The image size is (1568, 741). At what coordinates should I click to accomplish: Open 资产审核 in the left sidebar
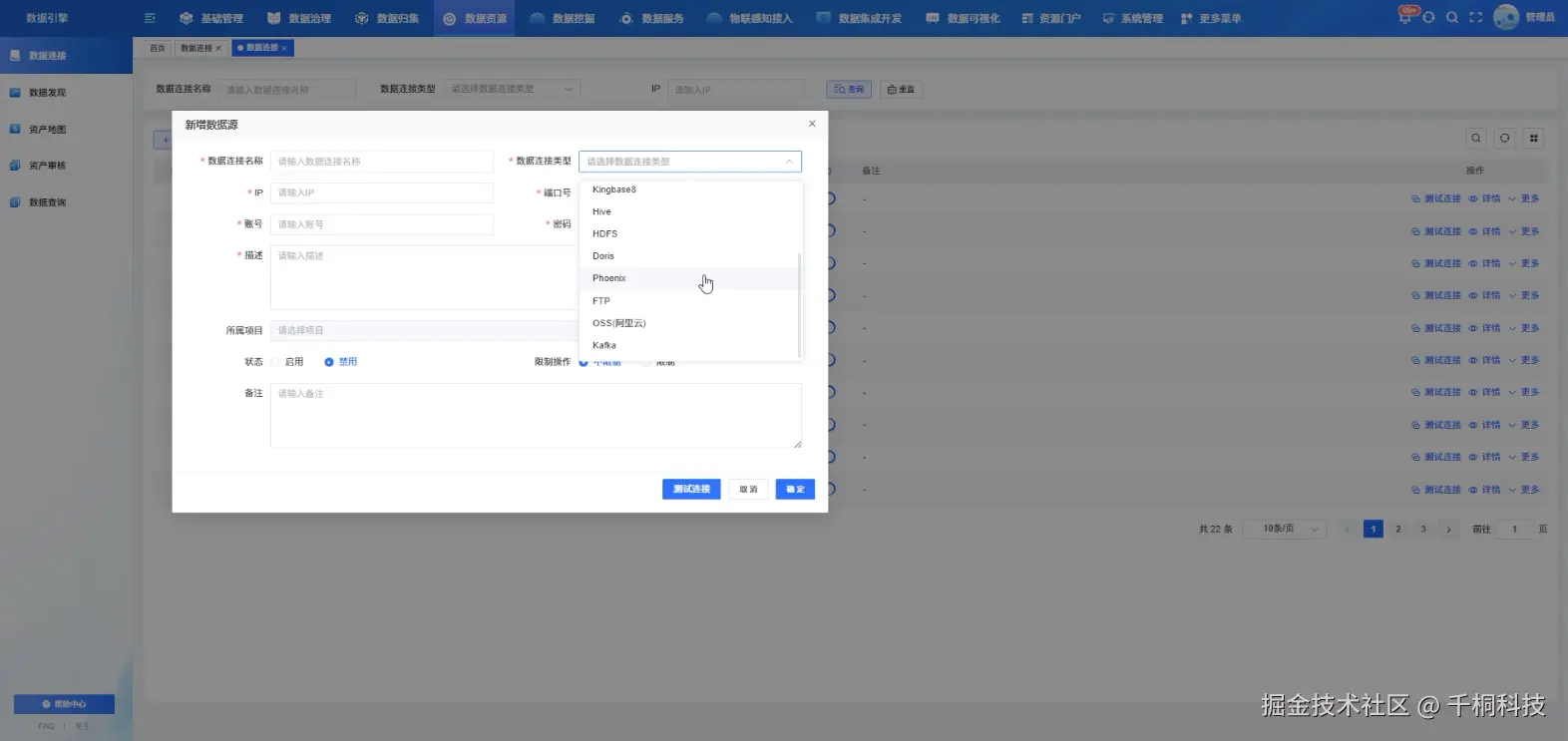click(x=66, y=166)
